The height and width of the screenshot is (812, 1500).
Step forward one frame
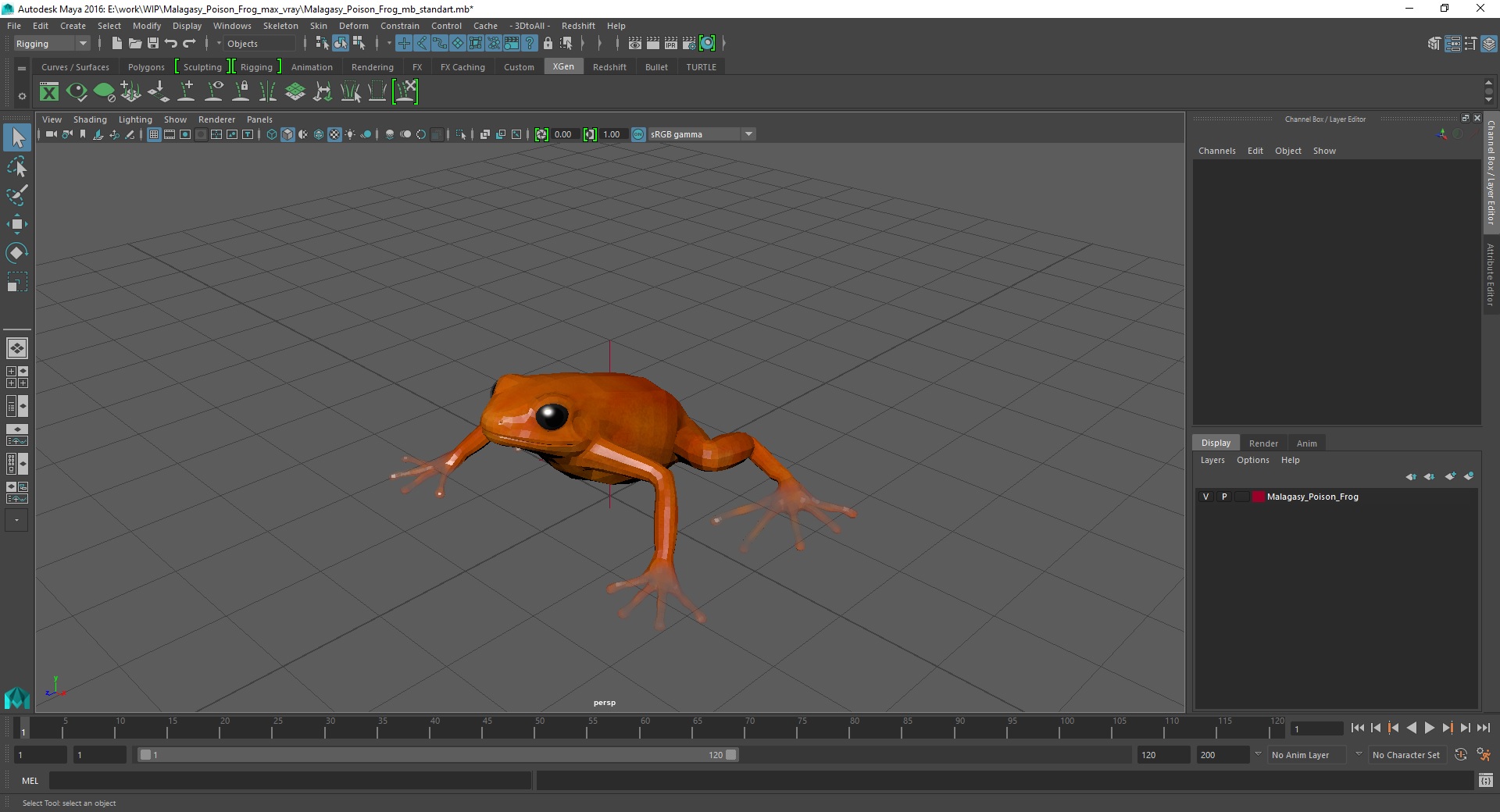pos(1465,728)
